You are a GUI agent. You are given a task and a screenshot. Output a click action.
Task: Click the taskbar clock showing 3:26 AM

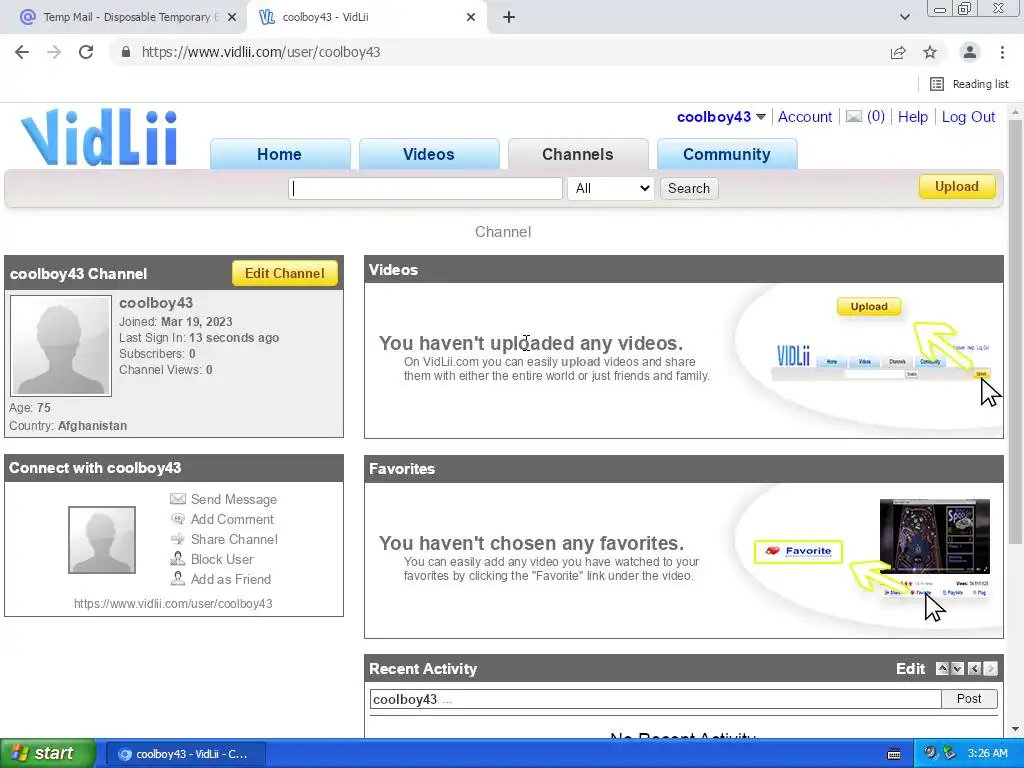pyautogui.click(x=987, y=753)
